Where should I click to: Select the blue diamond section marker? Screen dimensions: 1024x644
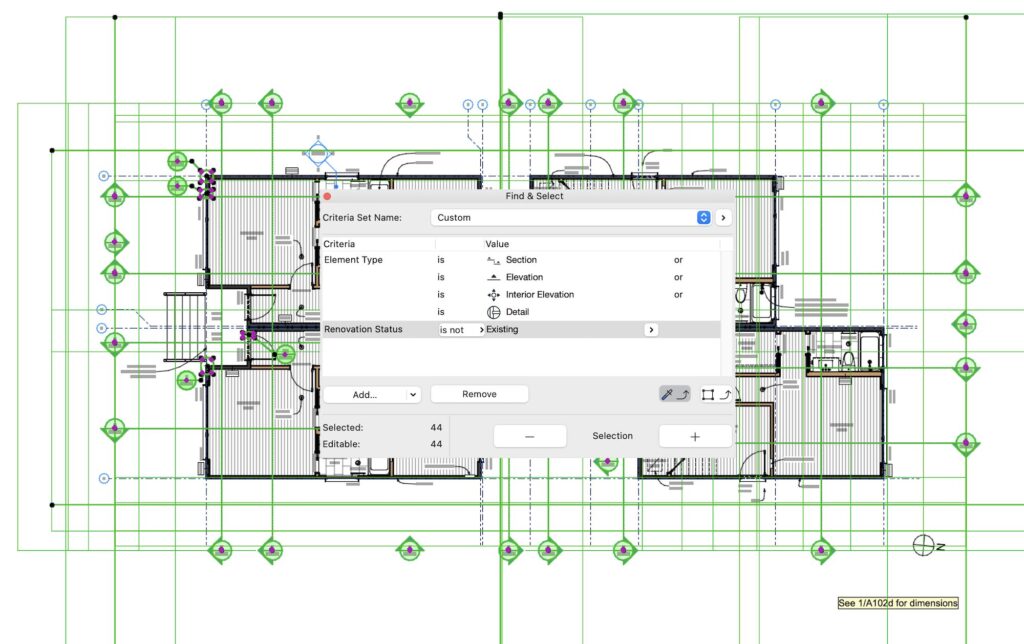(318, 154)
